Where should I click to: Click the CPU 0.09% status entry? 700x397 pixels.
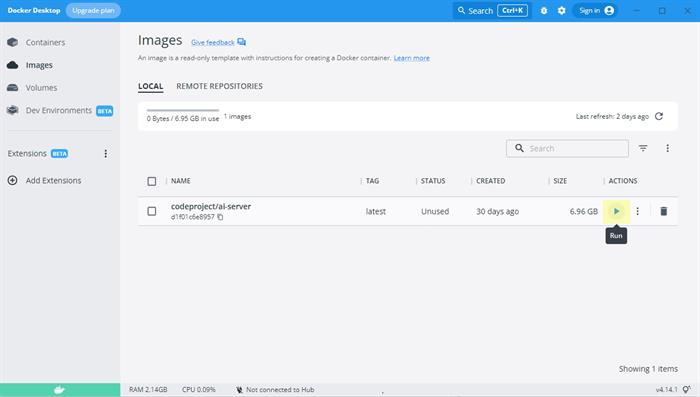point(199,390)
